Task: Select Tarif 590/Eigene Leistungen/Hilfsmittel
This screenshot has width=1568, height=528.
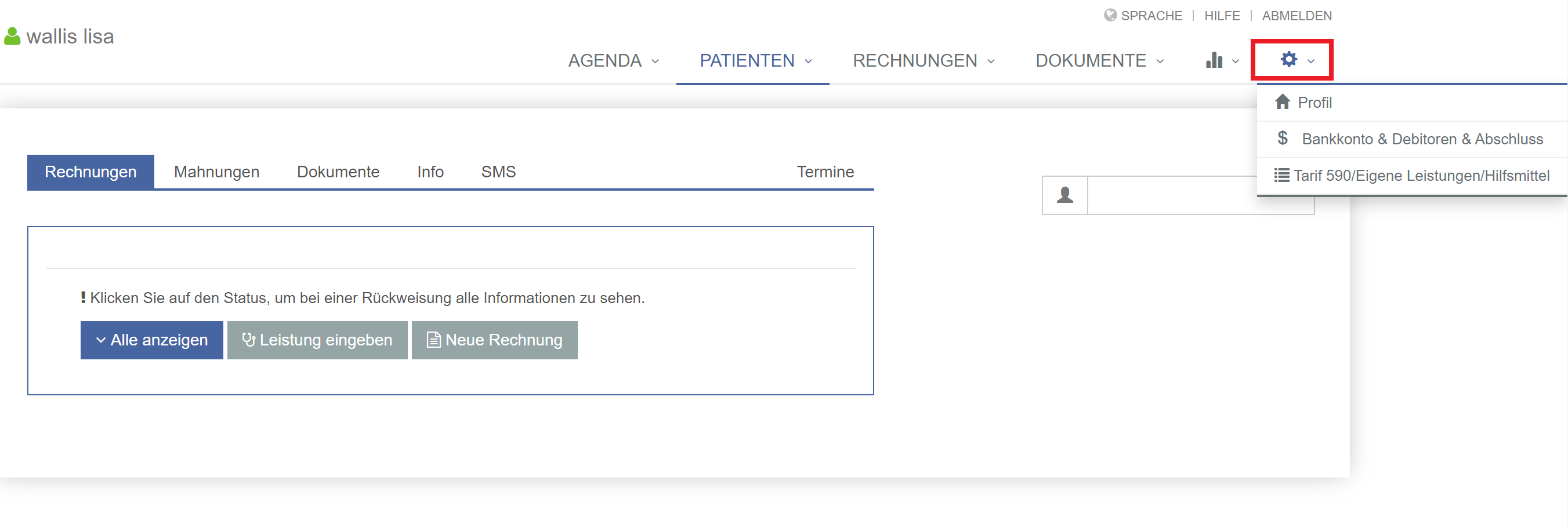Action: [x=1411, y=176]
